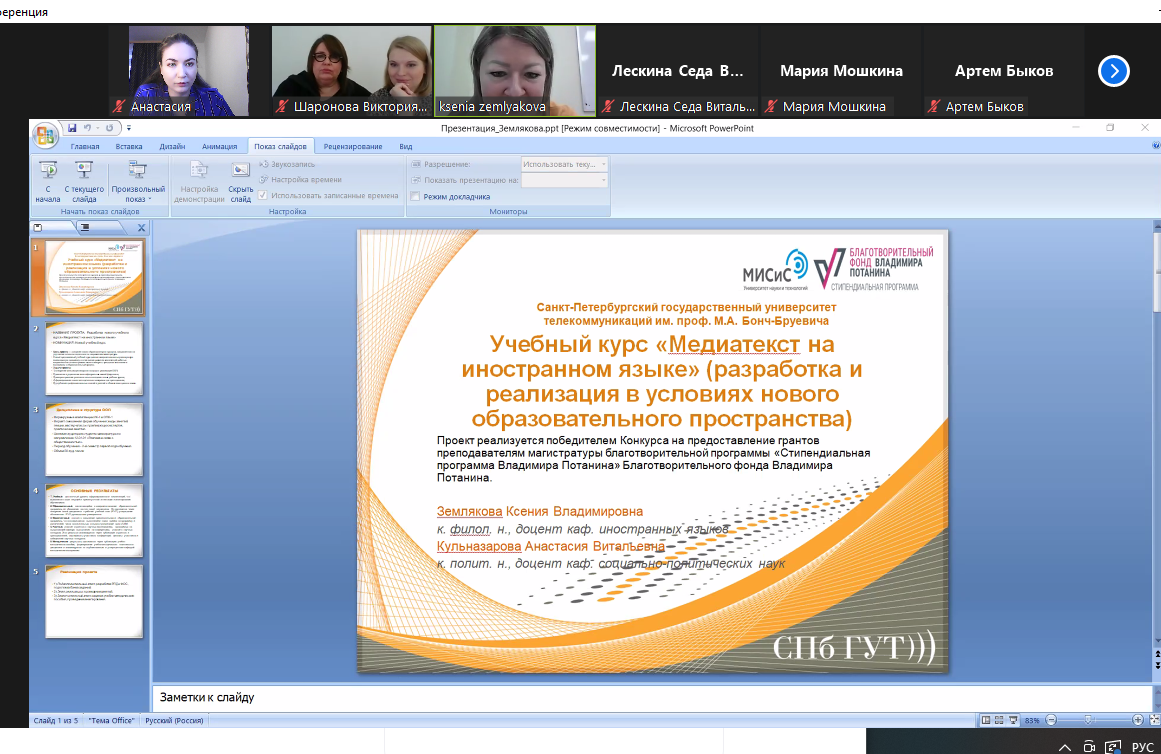Show next video participants arrow
The width and height of the screenshot is (1161, 754).
pos(1113,71)
